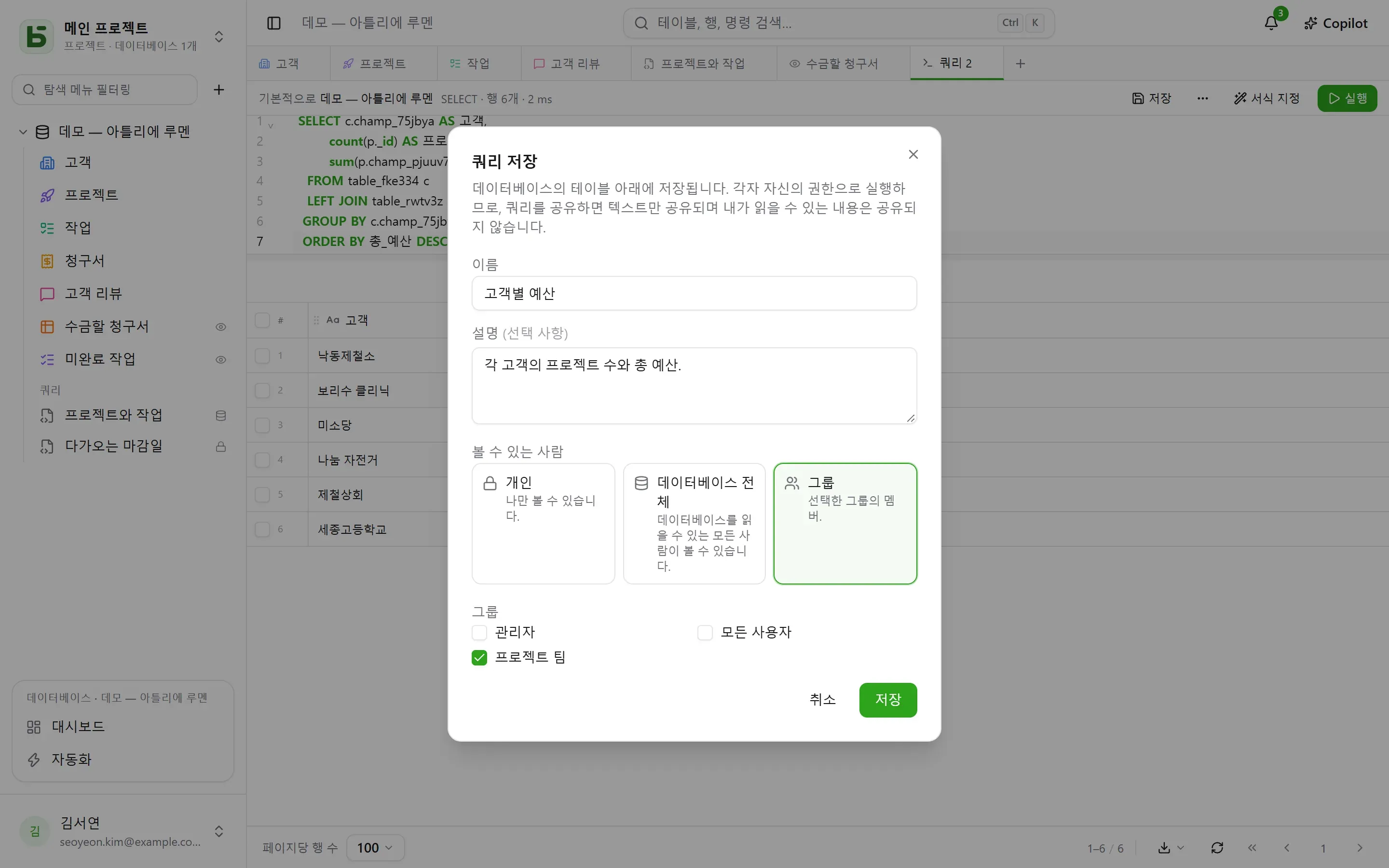Go to first page double-chevron

1252,847
